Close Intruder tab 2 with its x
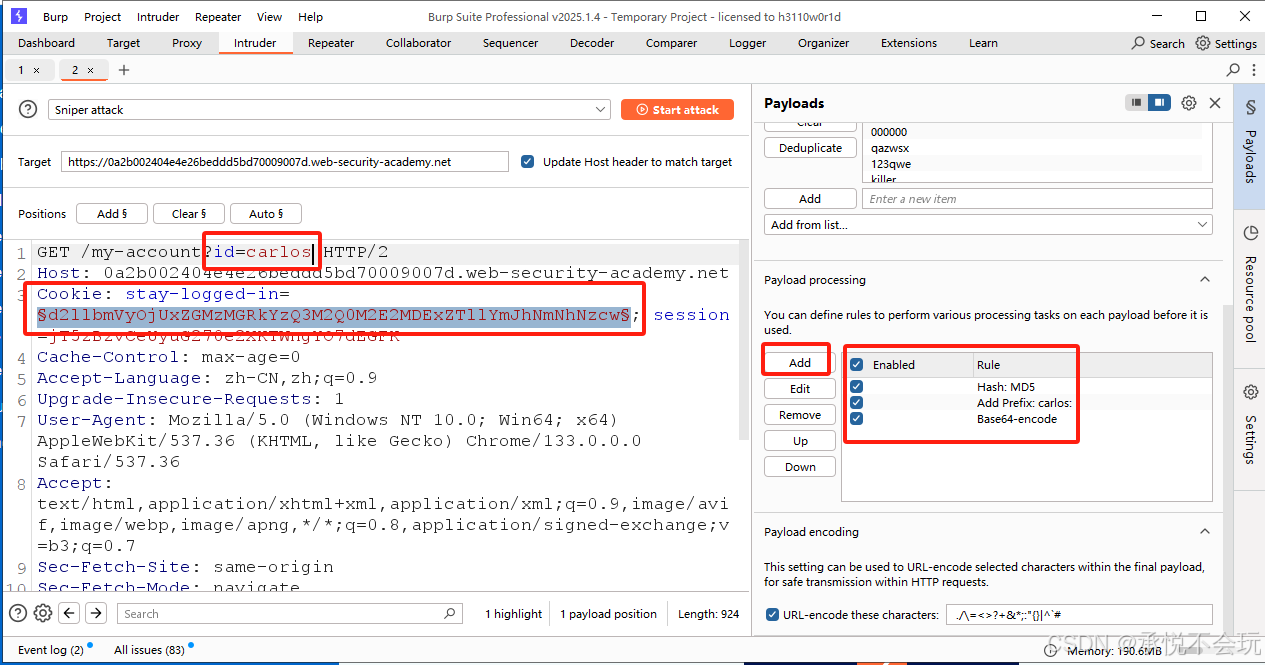The width and height of the screenshot is (1265, 665). pyautogui.click(x=90, y=70)
